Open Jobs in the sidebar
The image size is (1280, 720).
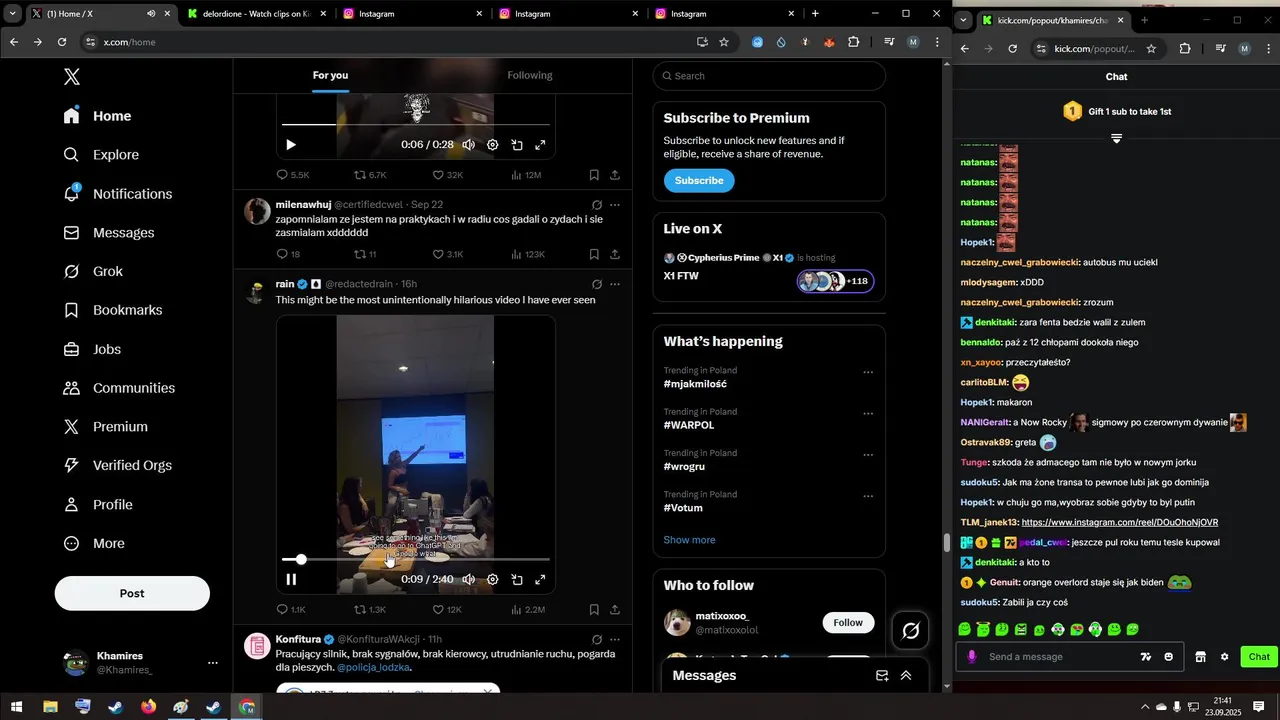click(91, 350)
